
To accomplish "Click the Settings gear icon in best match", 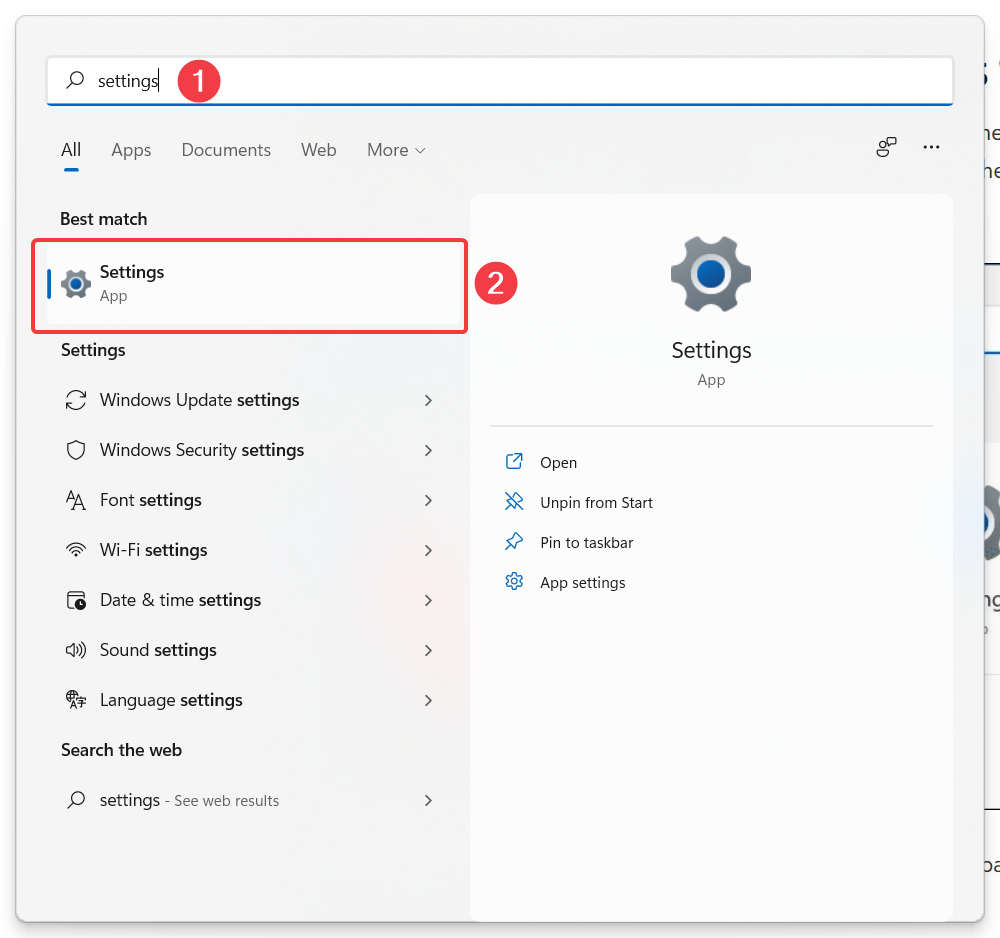I will click(76, 284).
